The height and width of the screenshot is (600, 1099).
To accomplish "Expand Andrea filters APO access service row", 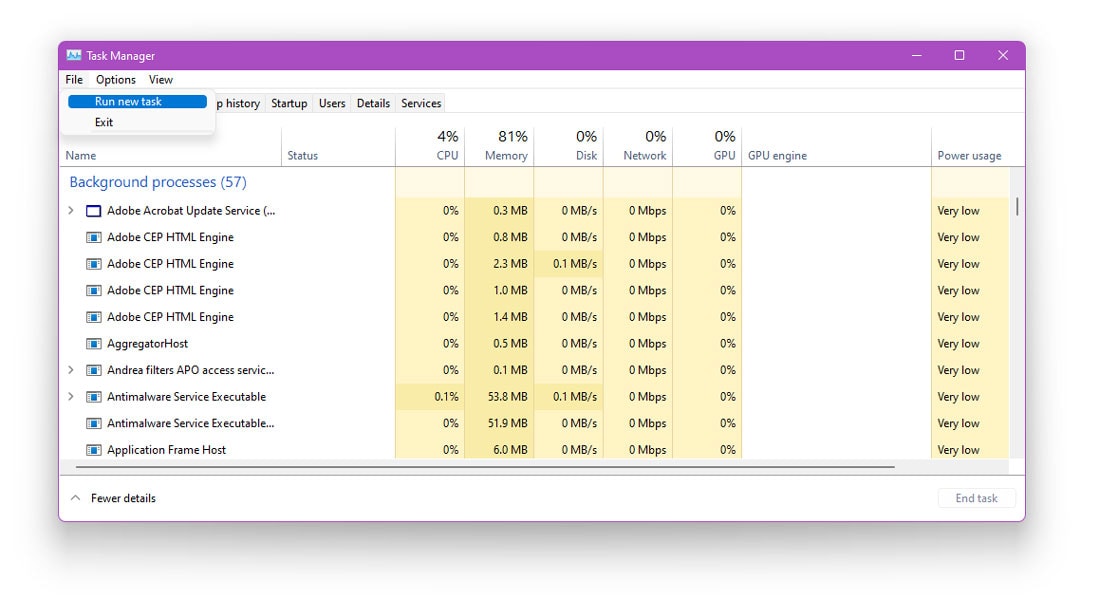I will [71, 370].
